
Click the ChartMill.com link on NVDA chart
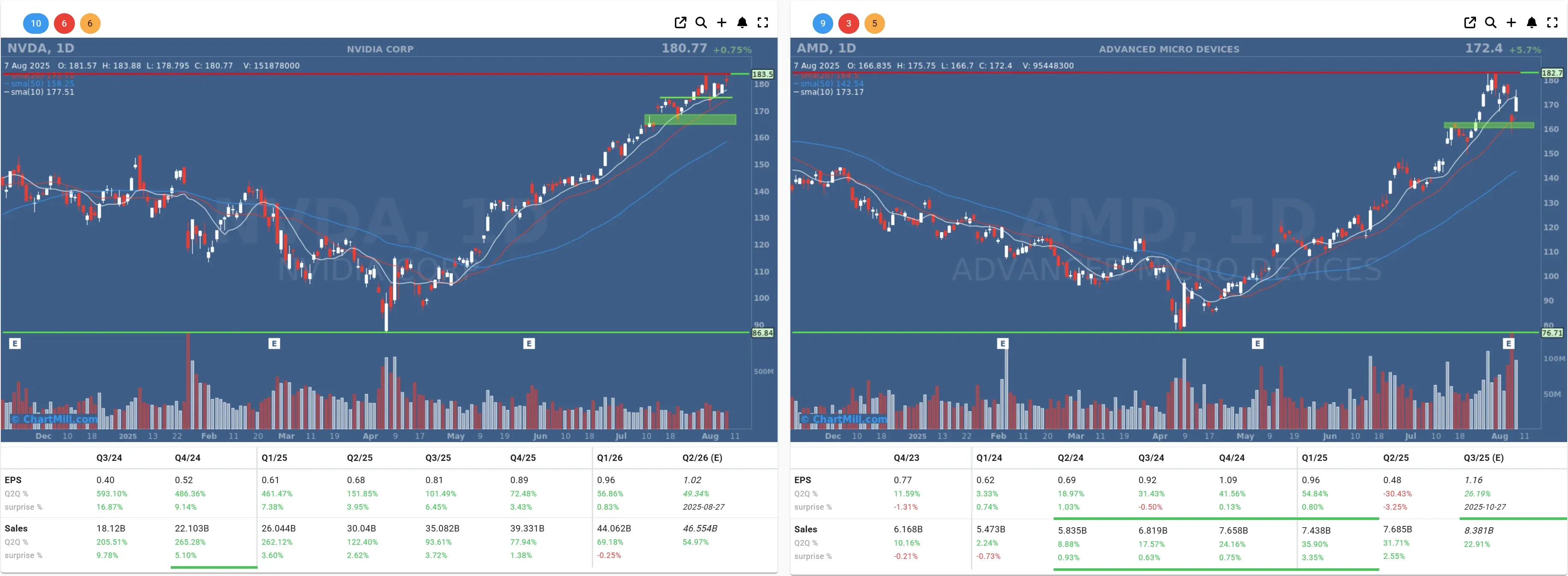55,419
